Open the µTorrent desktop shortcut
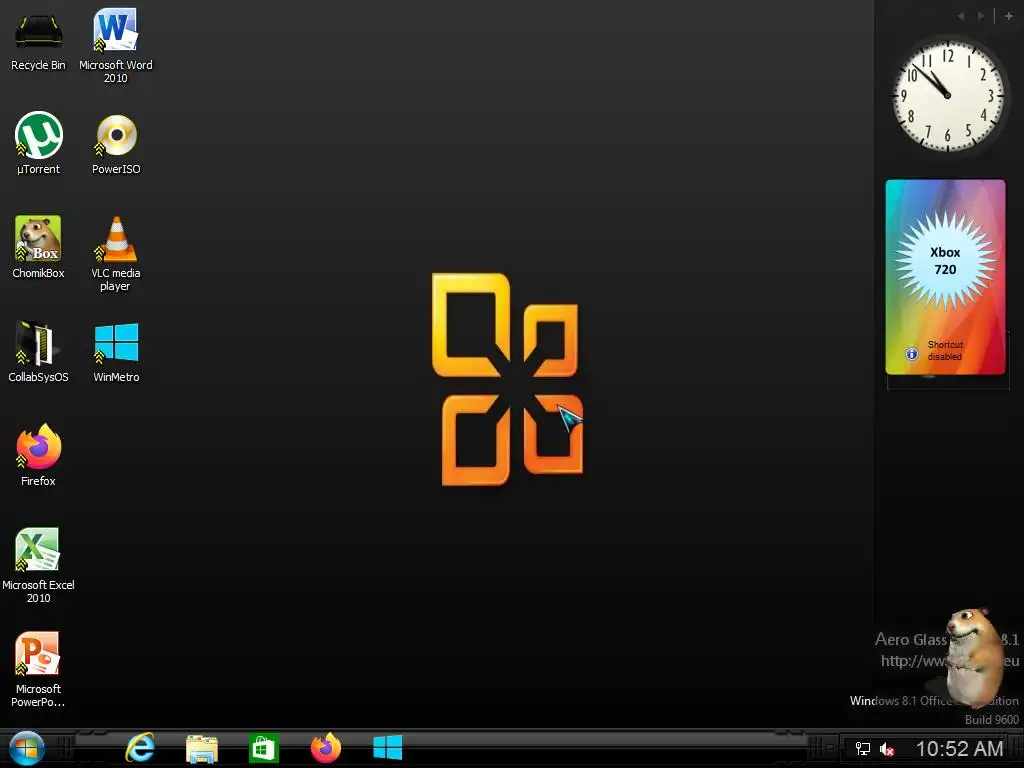Screen dimensions: 1024x768 pos(39,144)
